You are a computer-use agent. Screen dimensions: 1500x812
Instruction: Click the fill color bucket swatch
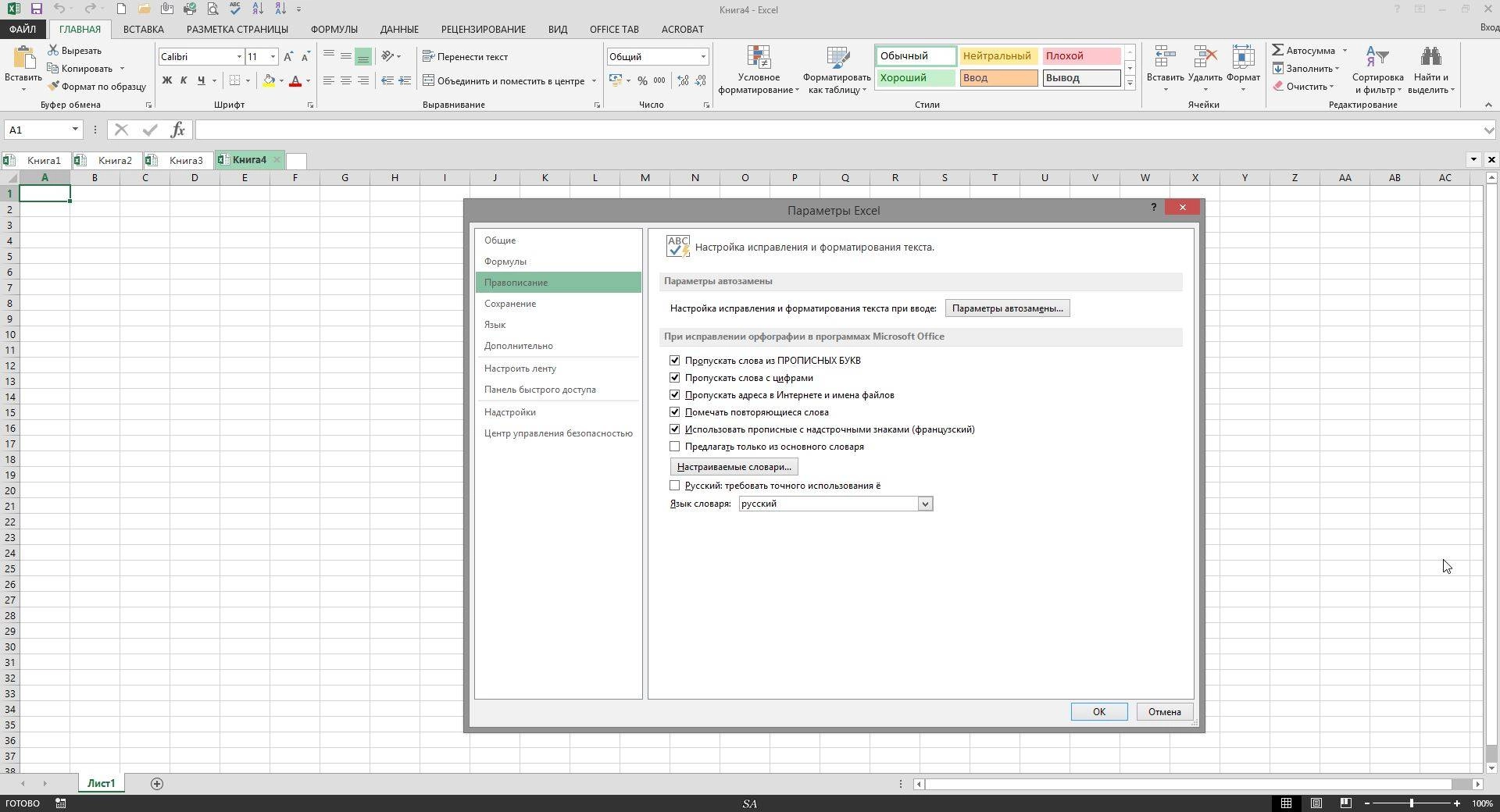tap(268, 80)
